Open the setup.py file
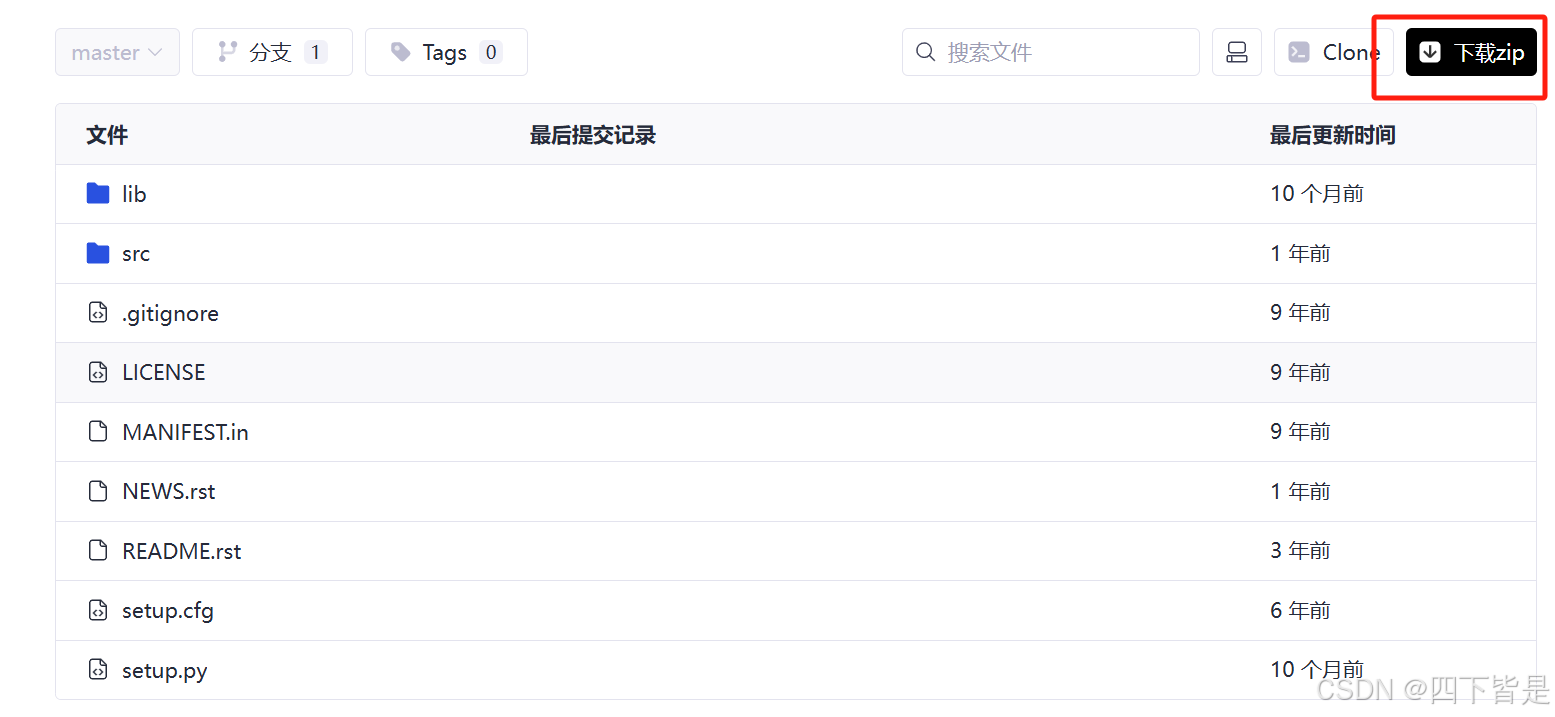This screenshot has width=1555, height=717. [x=164, y=669]
